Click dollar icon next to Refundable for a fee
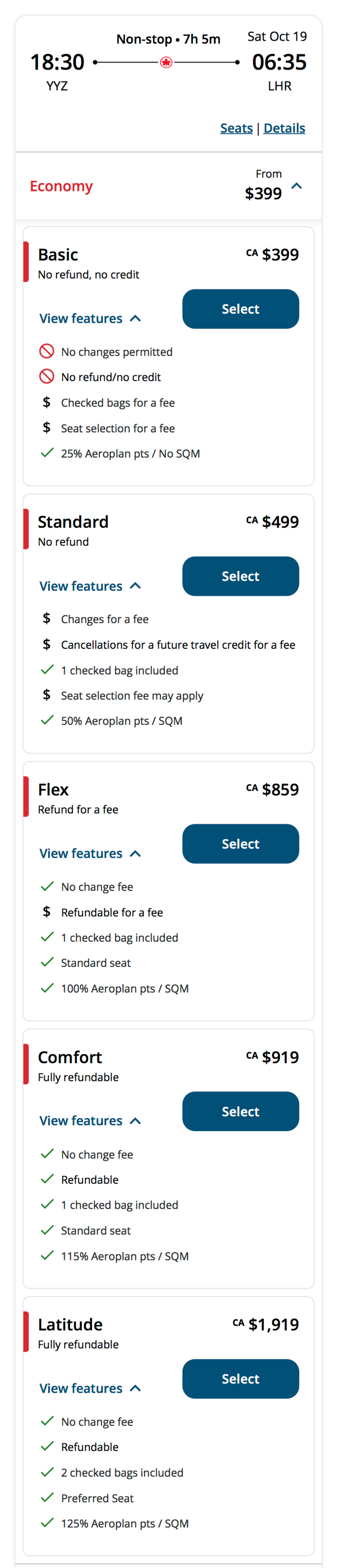Image resolution: width=337 pixels, height=1568 pixels. click(47, 912)
